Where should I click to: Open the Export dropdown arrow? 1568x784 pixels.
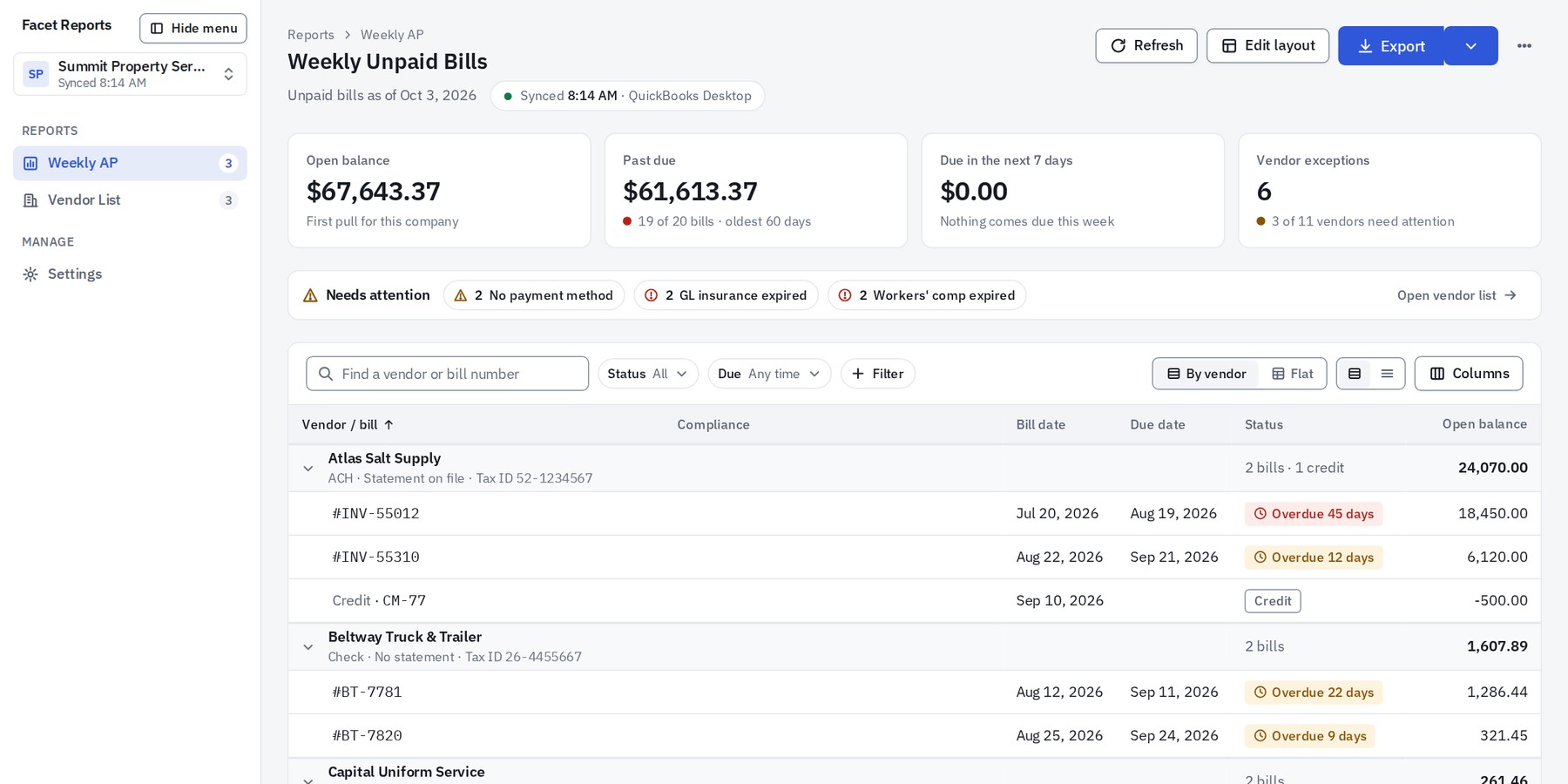[x=1470, y=46]
